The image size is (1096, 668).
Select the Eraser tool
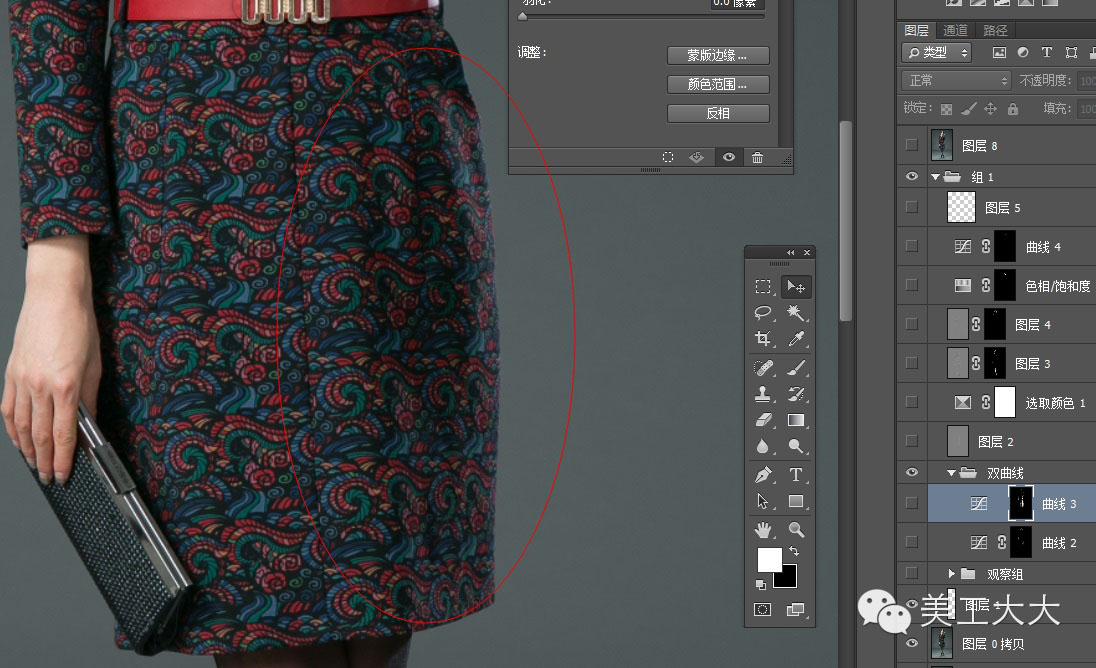tap(763, 420)
